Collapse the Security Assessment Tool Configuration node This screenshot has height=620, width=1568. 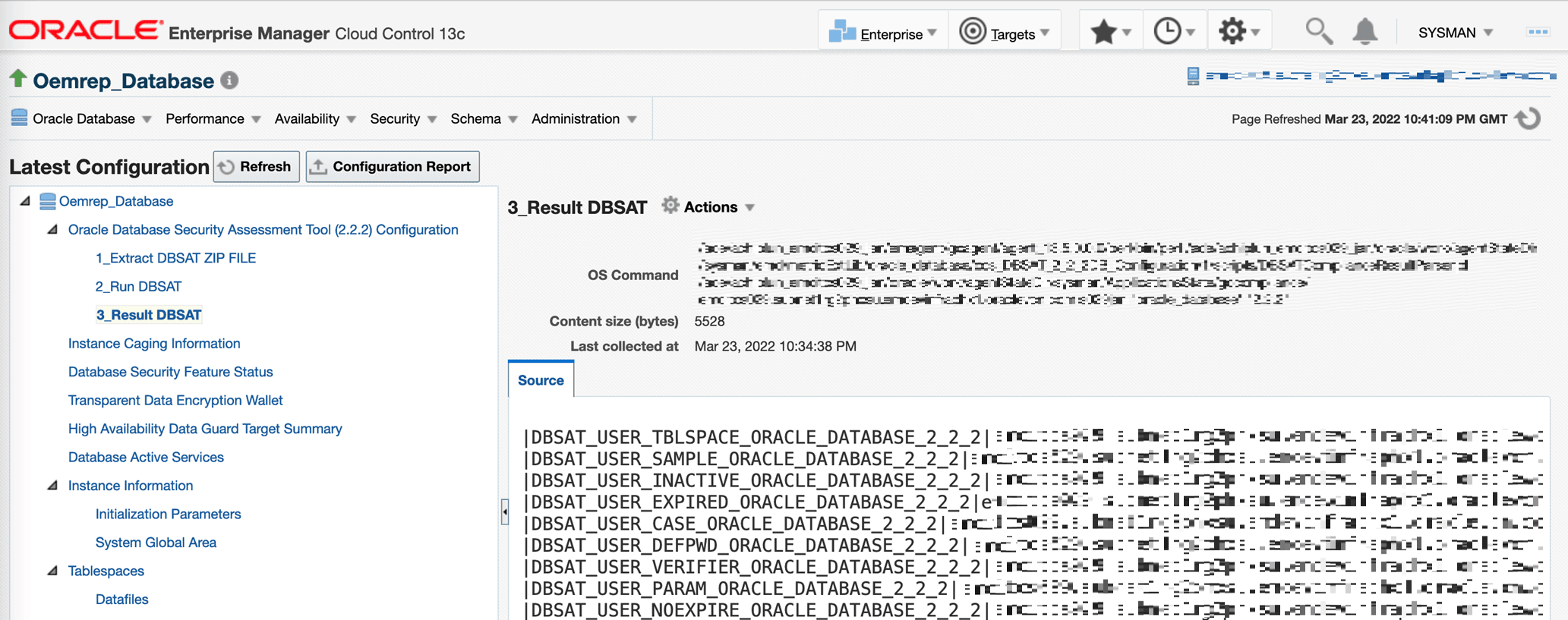tap(52, 229)
